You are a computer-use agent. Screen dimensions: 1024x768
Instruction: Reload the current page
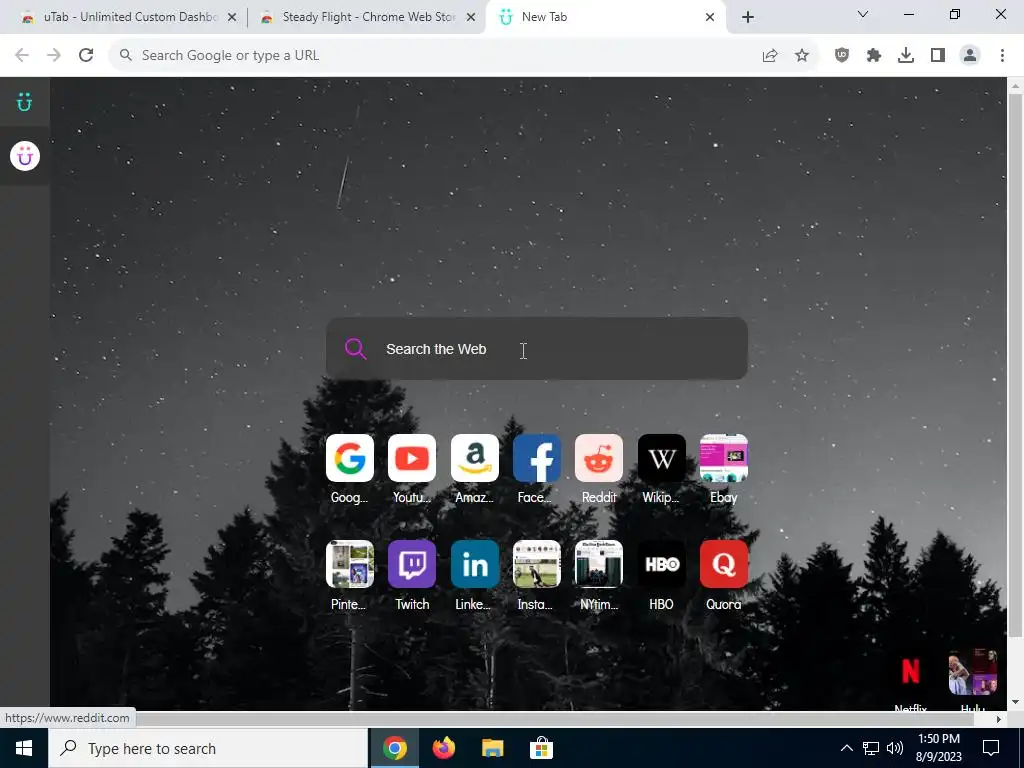(86, 56)
